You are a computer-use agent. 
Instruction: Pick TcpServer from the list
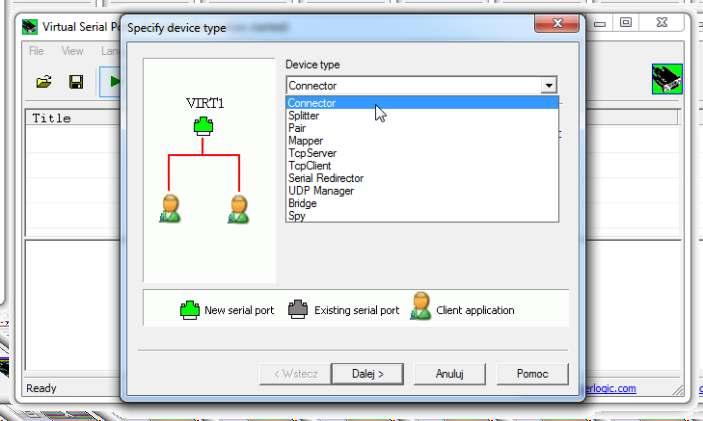[x=422, y=153]
